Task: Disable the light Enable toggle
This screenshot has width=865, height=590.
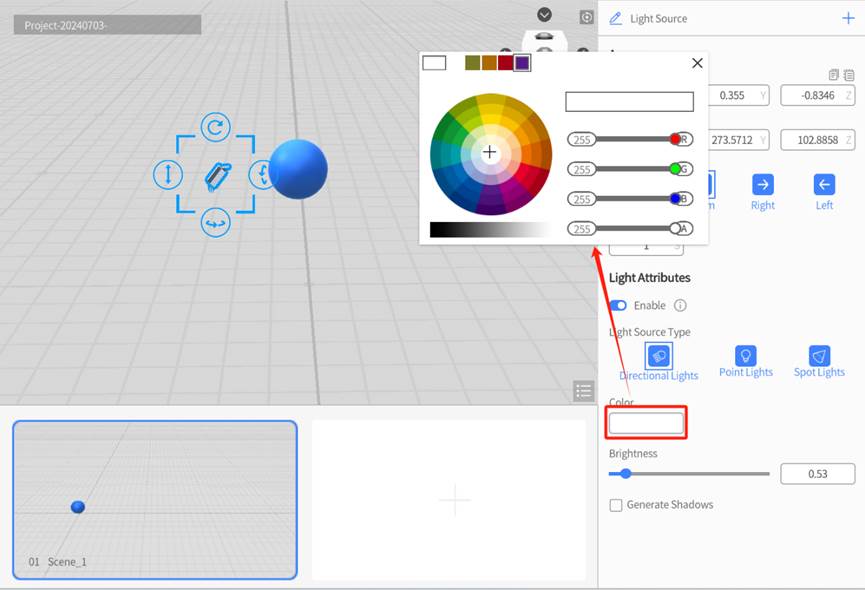Action: 616,306
